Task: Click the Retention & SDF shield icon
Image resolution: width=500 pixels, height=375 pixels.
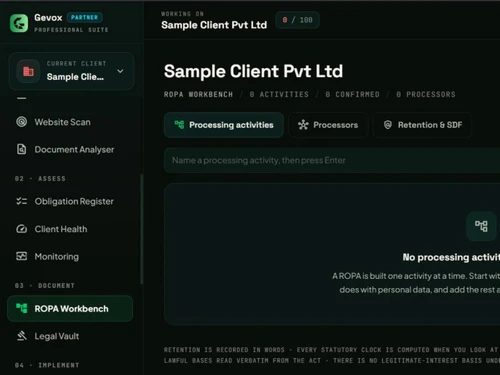Action: (388, 125)
